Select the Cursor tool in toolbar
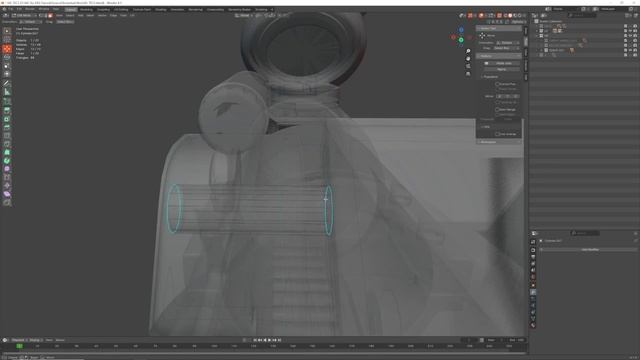 [x=7, y=40]
